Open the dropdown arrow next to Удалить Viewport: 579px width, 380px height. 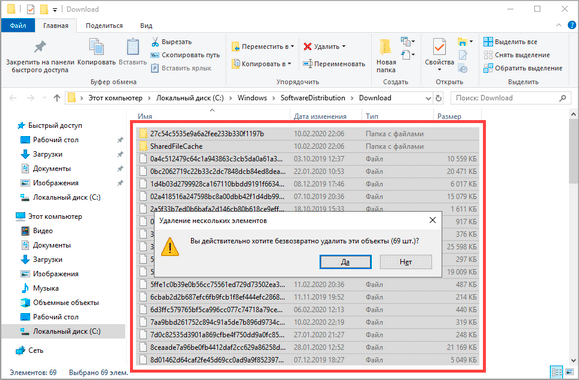pyautogui.click(x=343, y=46)
